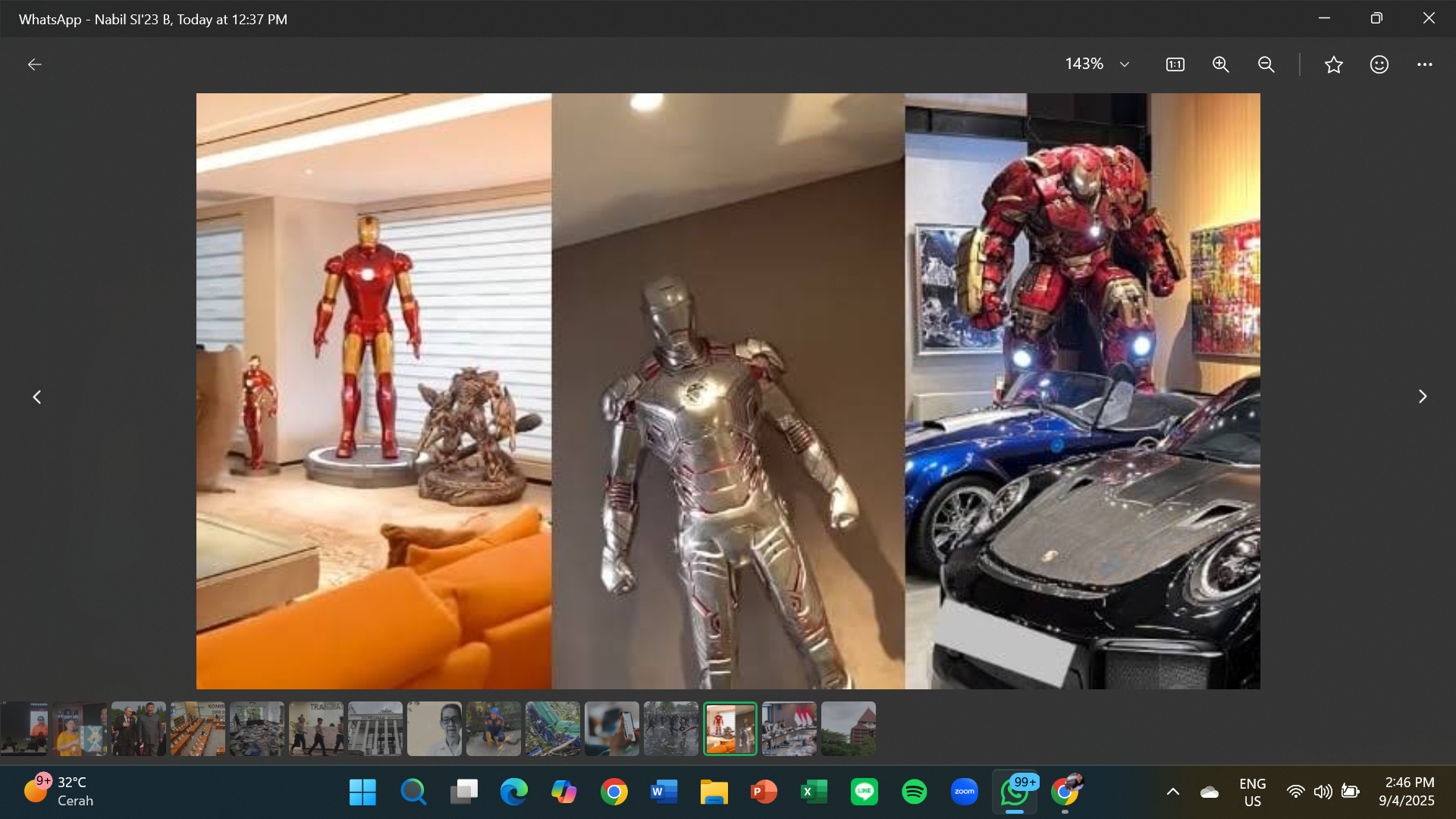Select the thumbnail of a hand holding a phone
Image resolution: width=1456 pixels, height=819 pixels.
coord(612,729)
